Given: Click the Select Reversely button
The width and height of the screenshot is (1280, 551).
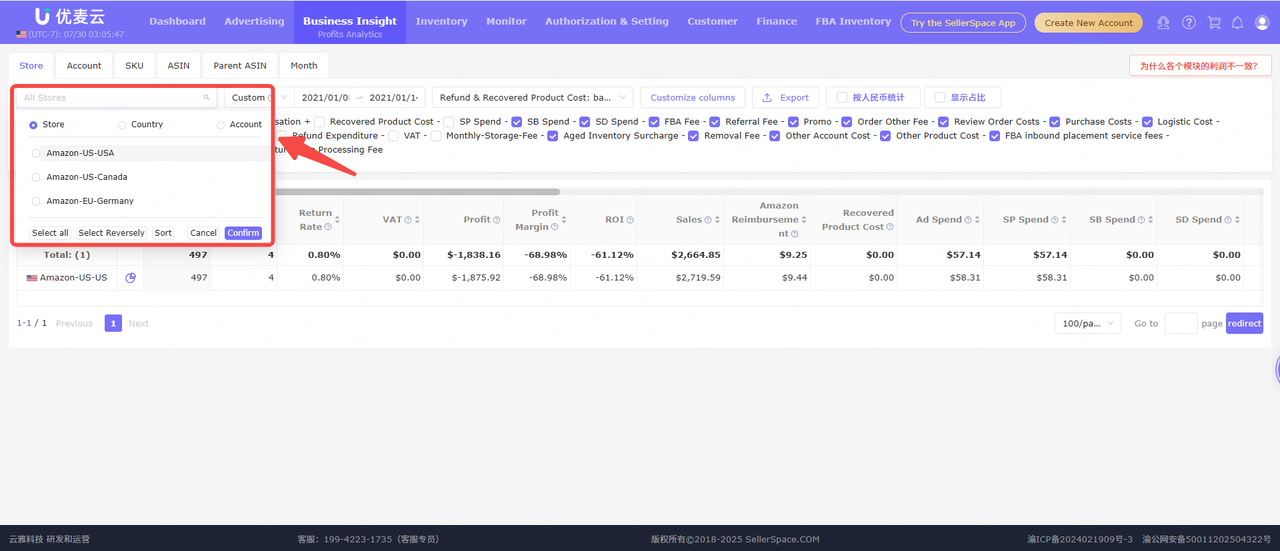Looking at the screenshot, I should 111,233.
